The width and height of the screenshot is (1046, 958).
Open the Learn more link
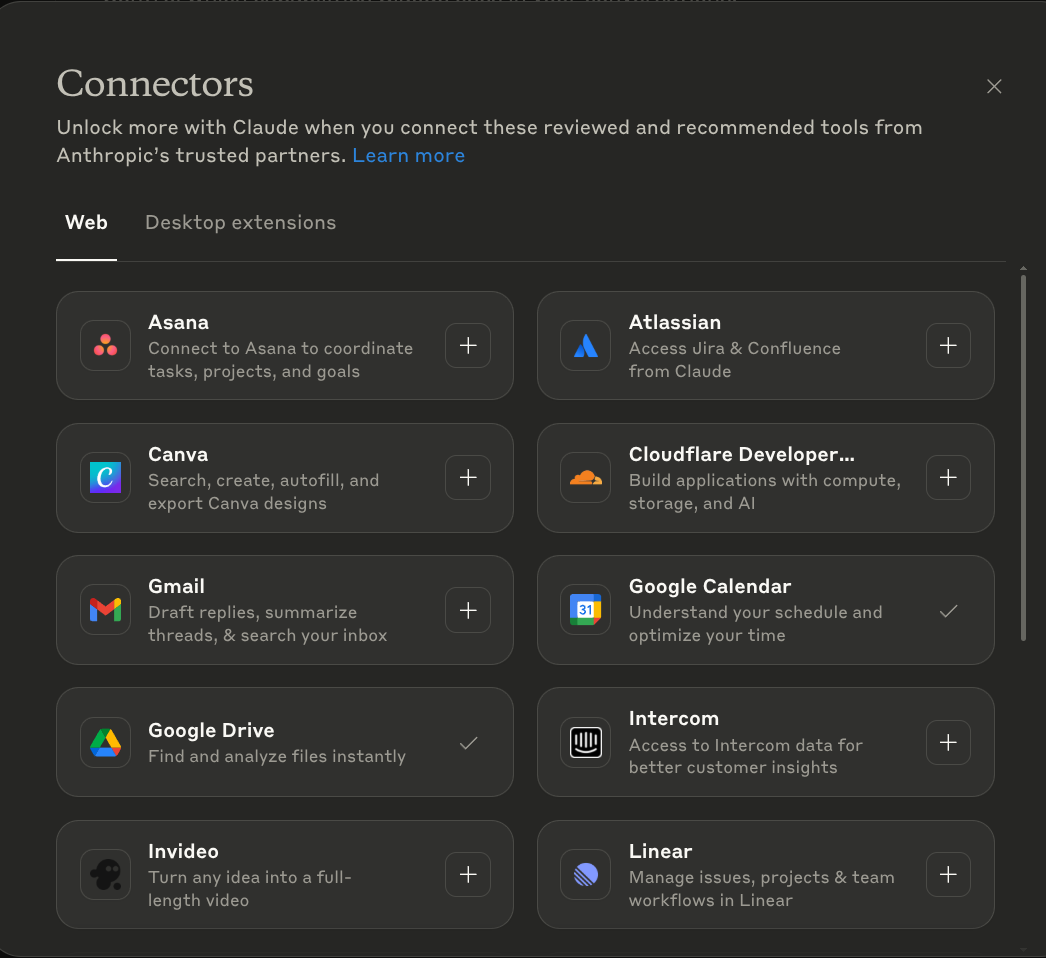[x=408, y=156]
